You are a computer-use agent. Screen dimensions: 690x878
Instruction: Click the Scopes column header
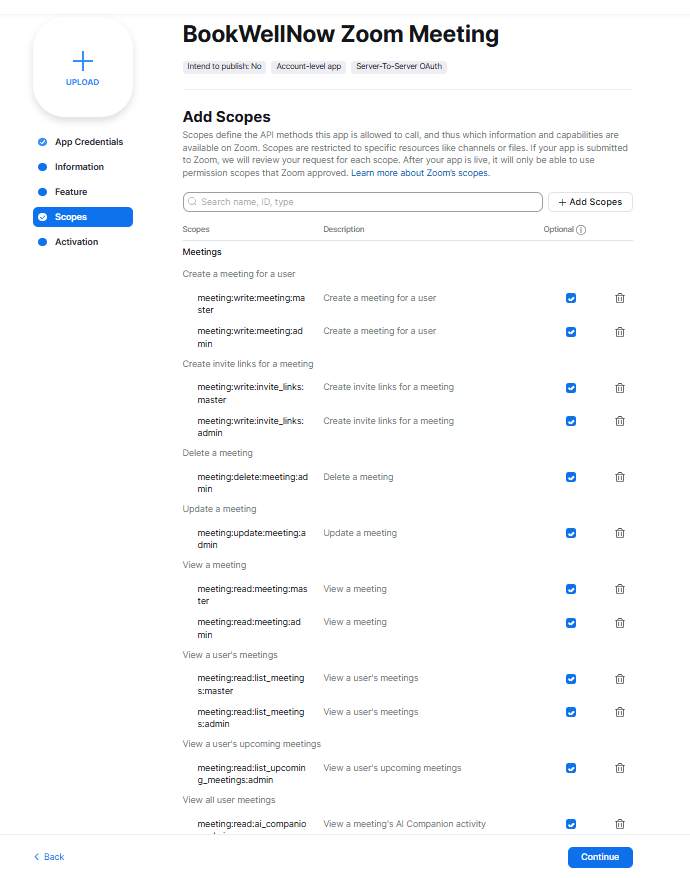[x=196, y=230]
